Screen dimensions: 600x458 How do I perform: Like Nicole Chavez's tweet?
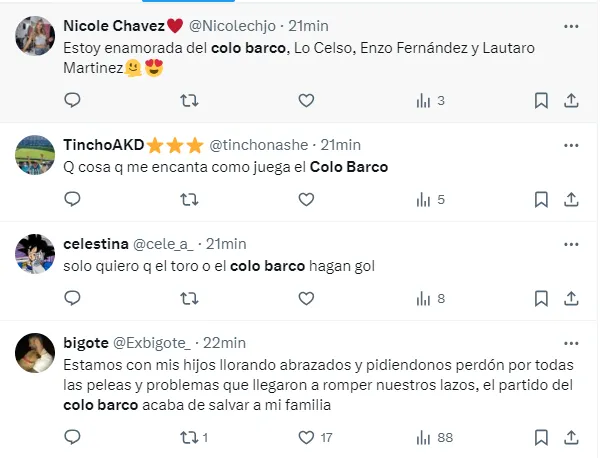(306, 100)
